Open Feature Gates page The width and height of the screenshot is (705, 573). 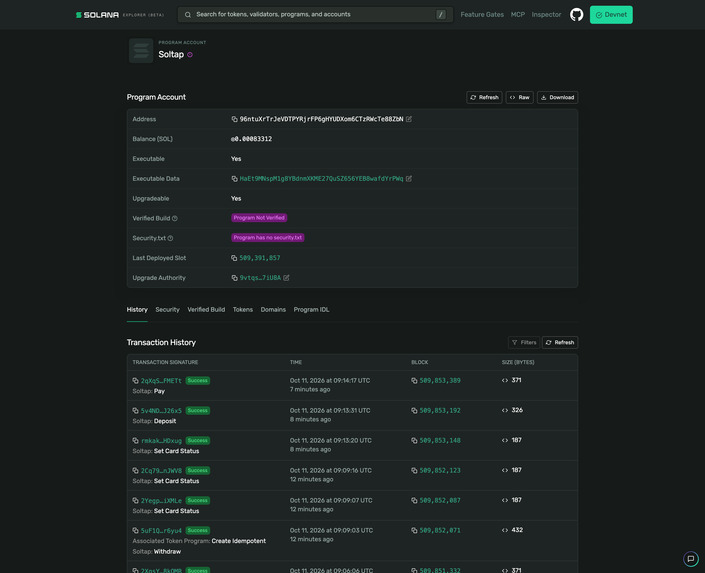point(482,15)
